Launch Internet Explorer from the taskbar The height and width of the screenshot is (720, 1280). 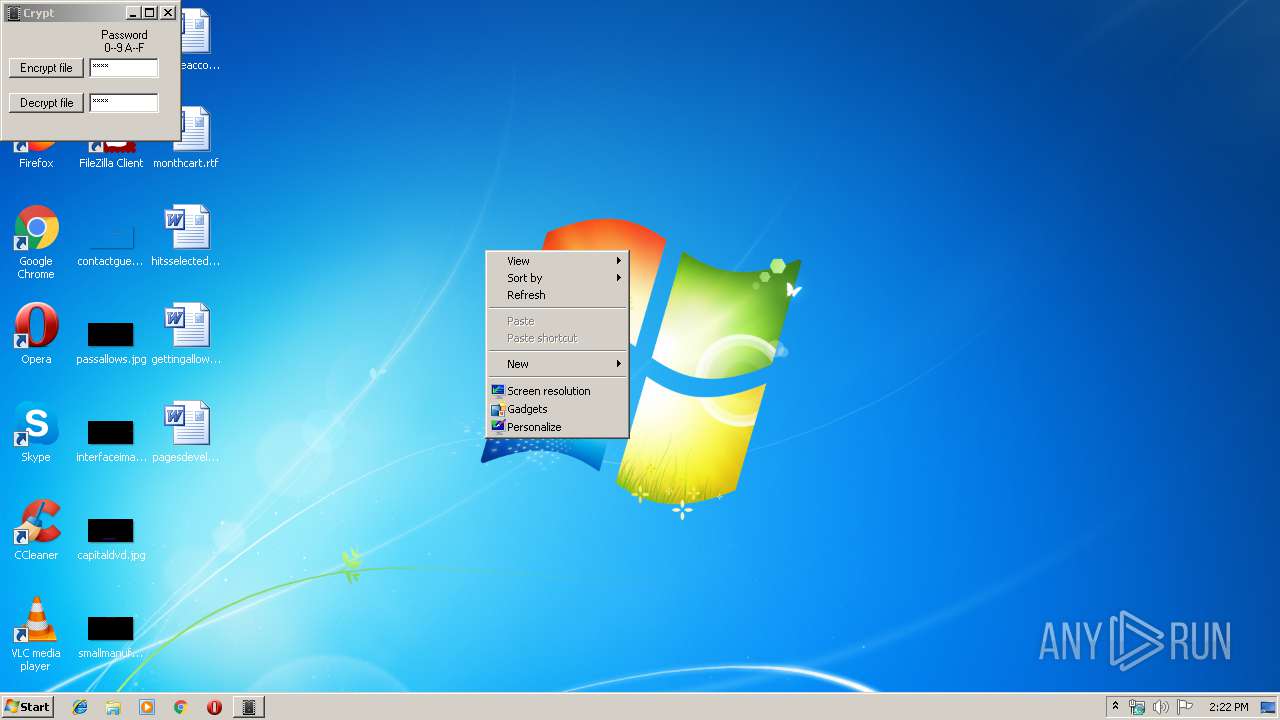coord(80,707)
